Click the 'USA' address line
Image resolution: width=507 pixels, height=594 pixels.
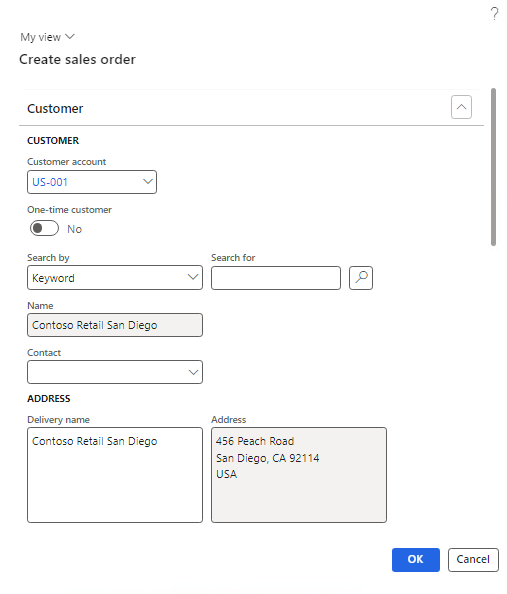point(227,474)
